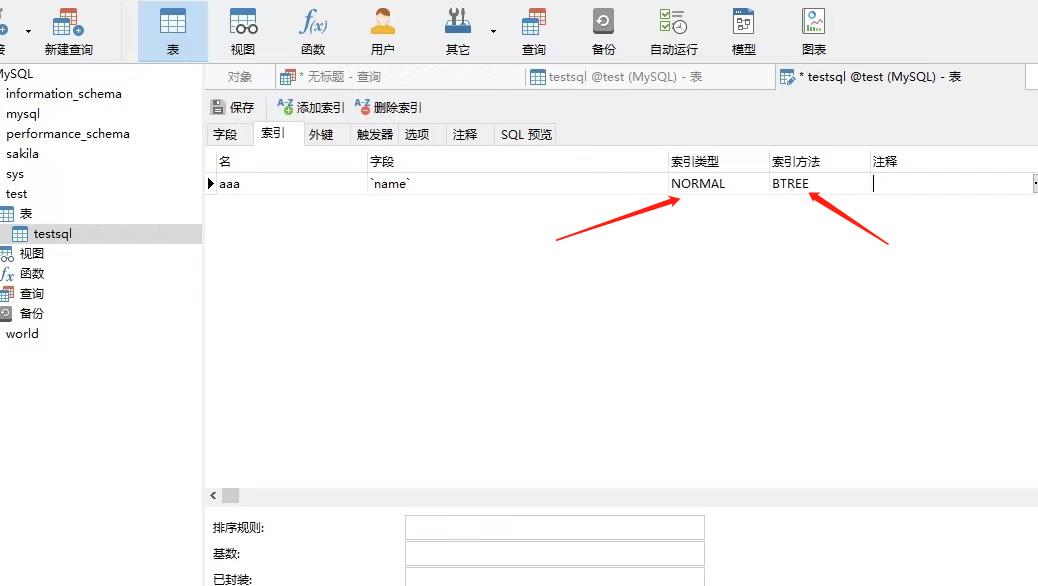
Task: Click the `name` field cell
Action: [518, 184]
